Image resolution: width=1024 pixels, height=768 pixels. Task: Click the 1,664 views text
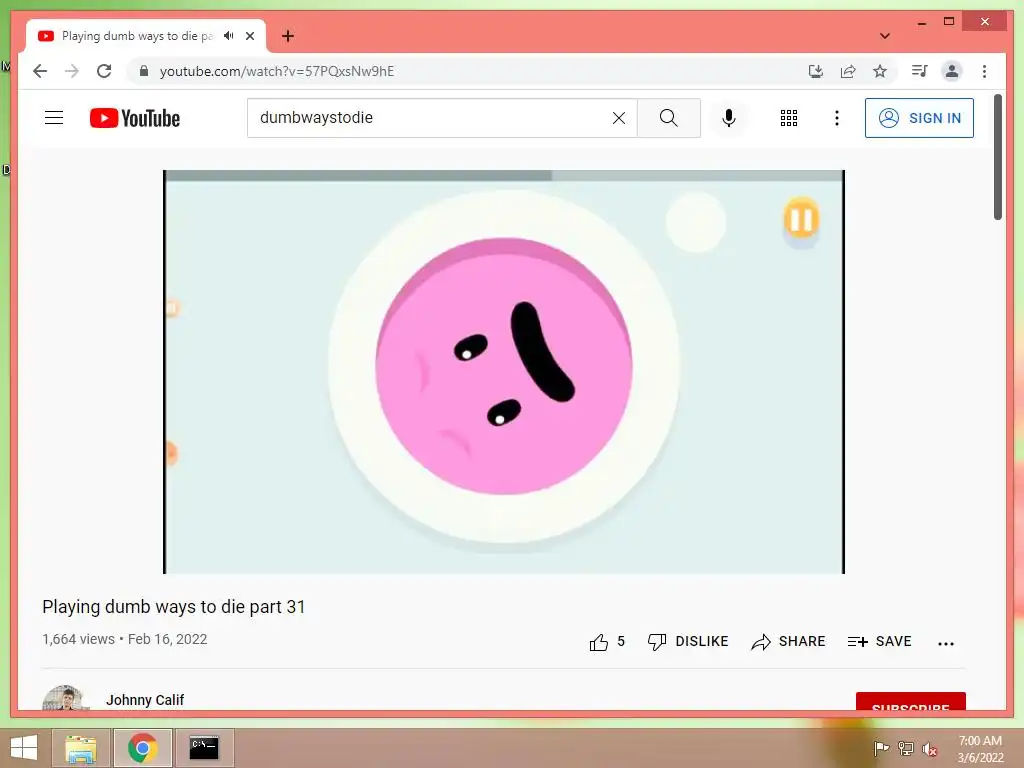(78, 639)
